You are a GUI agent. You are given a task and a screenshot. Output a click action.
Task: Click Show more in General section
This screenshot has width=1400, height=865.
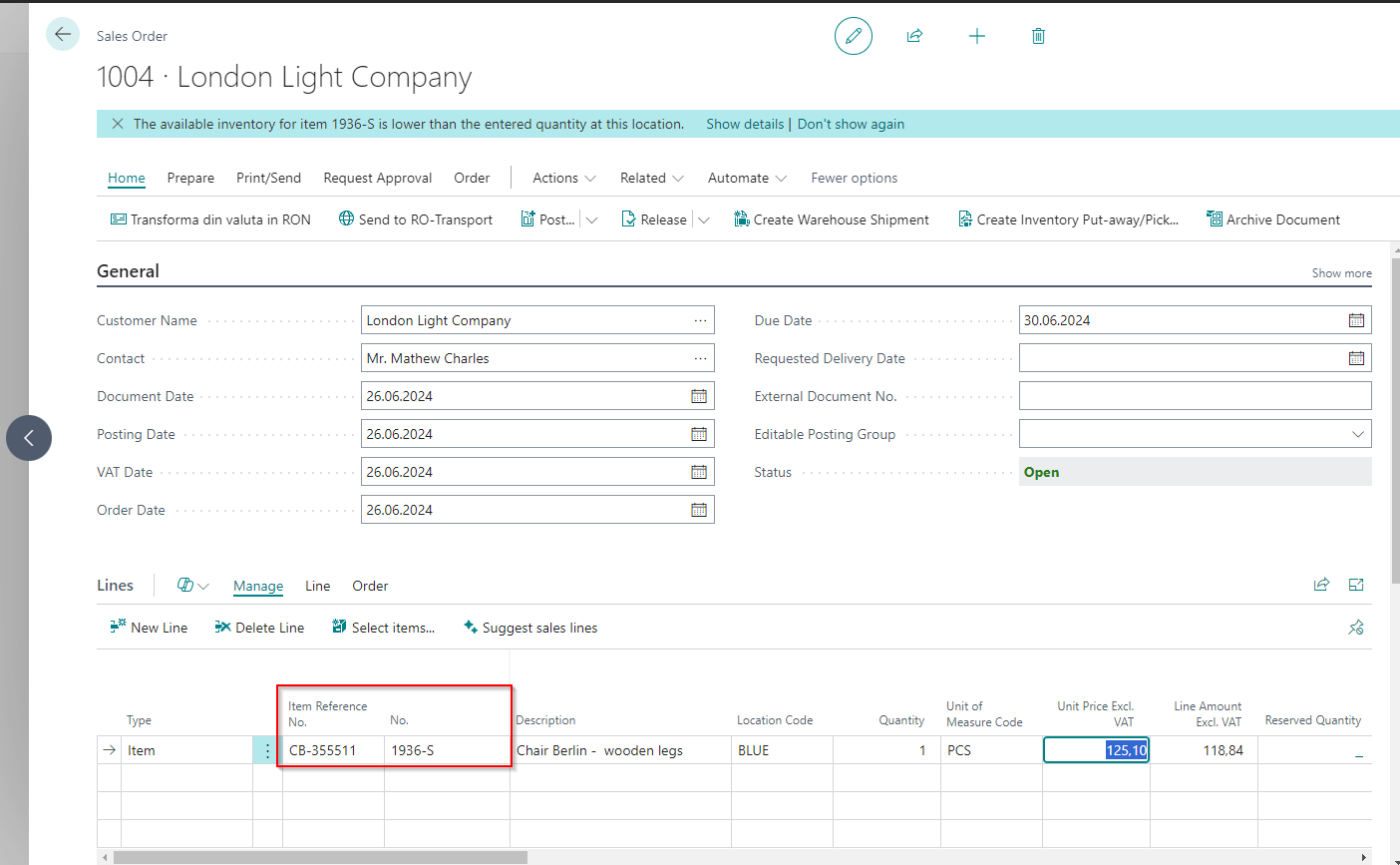[x=1341, y=272]
